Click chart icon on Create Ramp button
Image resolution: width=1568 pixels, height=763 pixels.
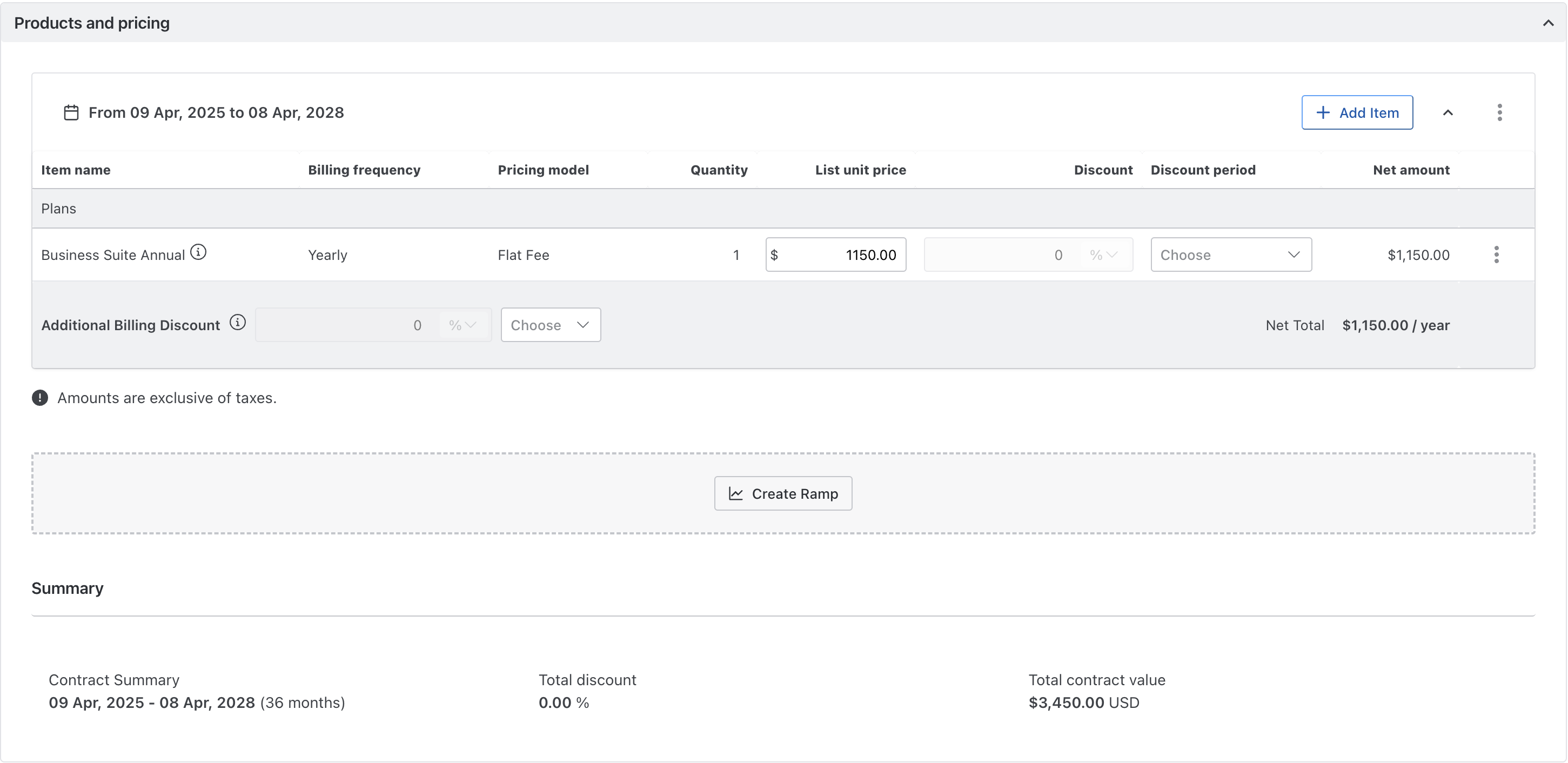[x=736, y=494]
